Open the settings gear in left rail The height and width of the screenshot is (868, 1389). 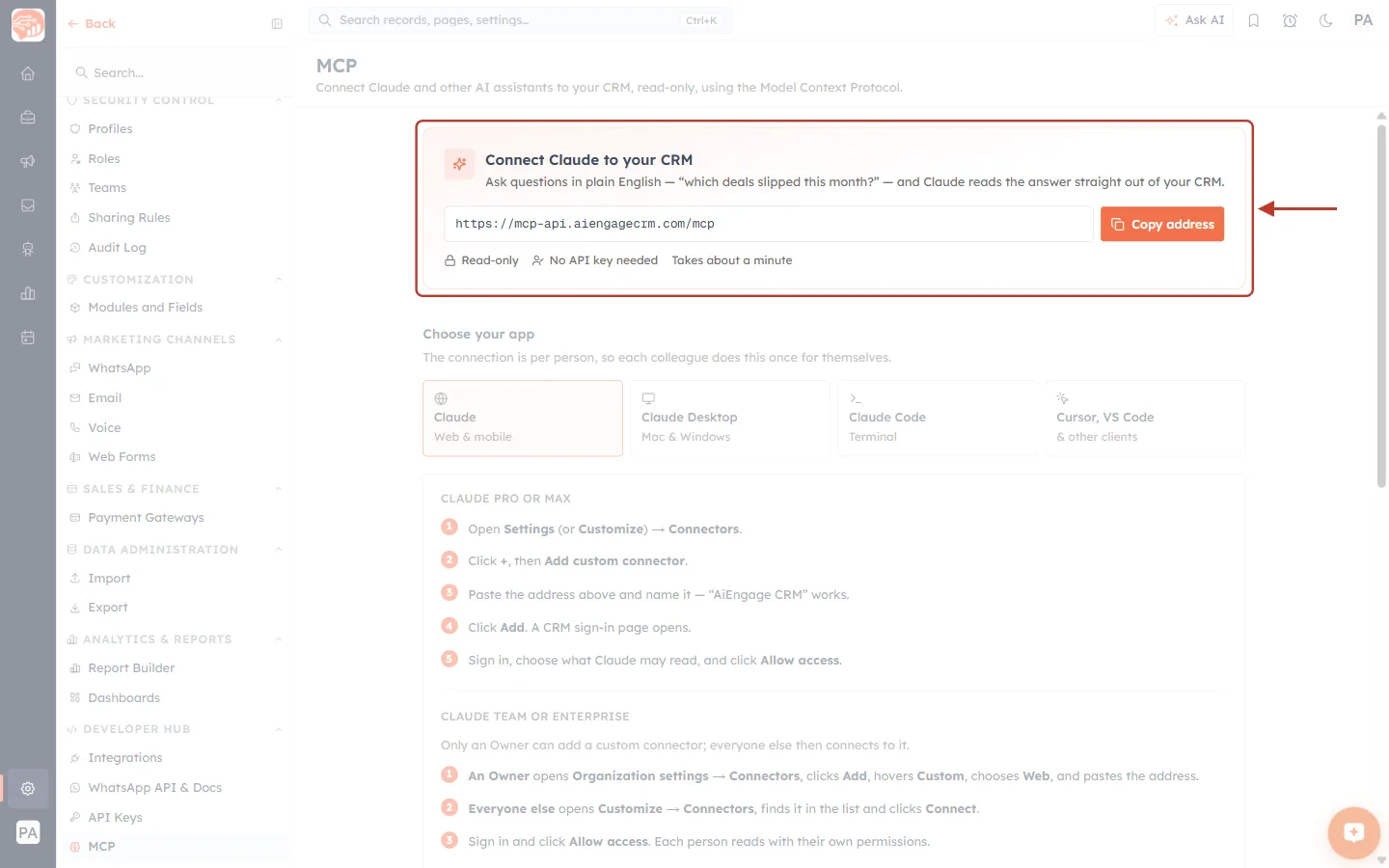[x=28, y=788]
